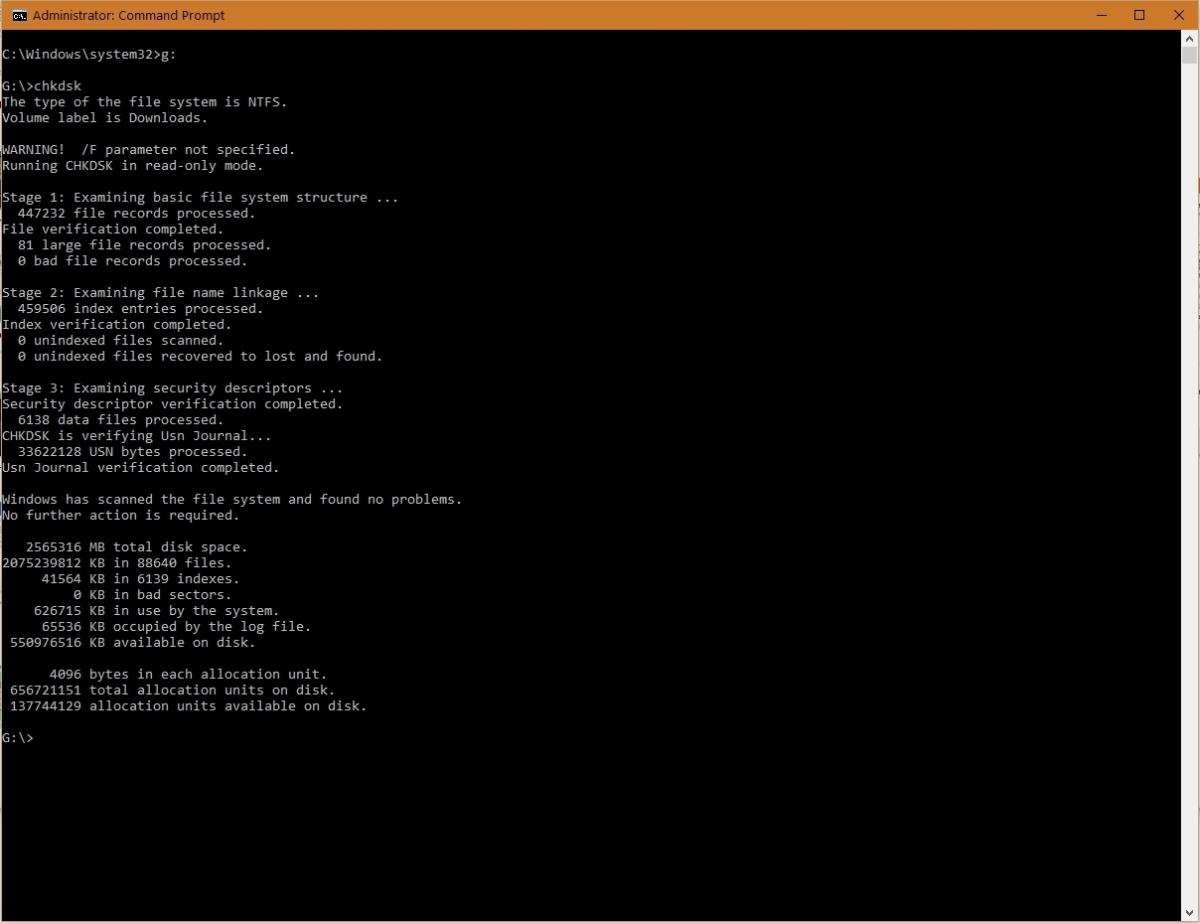This screenshot has width=1200, height=923.
Task: Click 'Running CHKDSK in read-only mode.' line
Action: pyautogui.click(x=133, y=166)
